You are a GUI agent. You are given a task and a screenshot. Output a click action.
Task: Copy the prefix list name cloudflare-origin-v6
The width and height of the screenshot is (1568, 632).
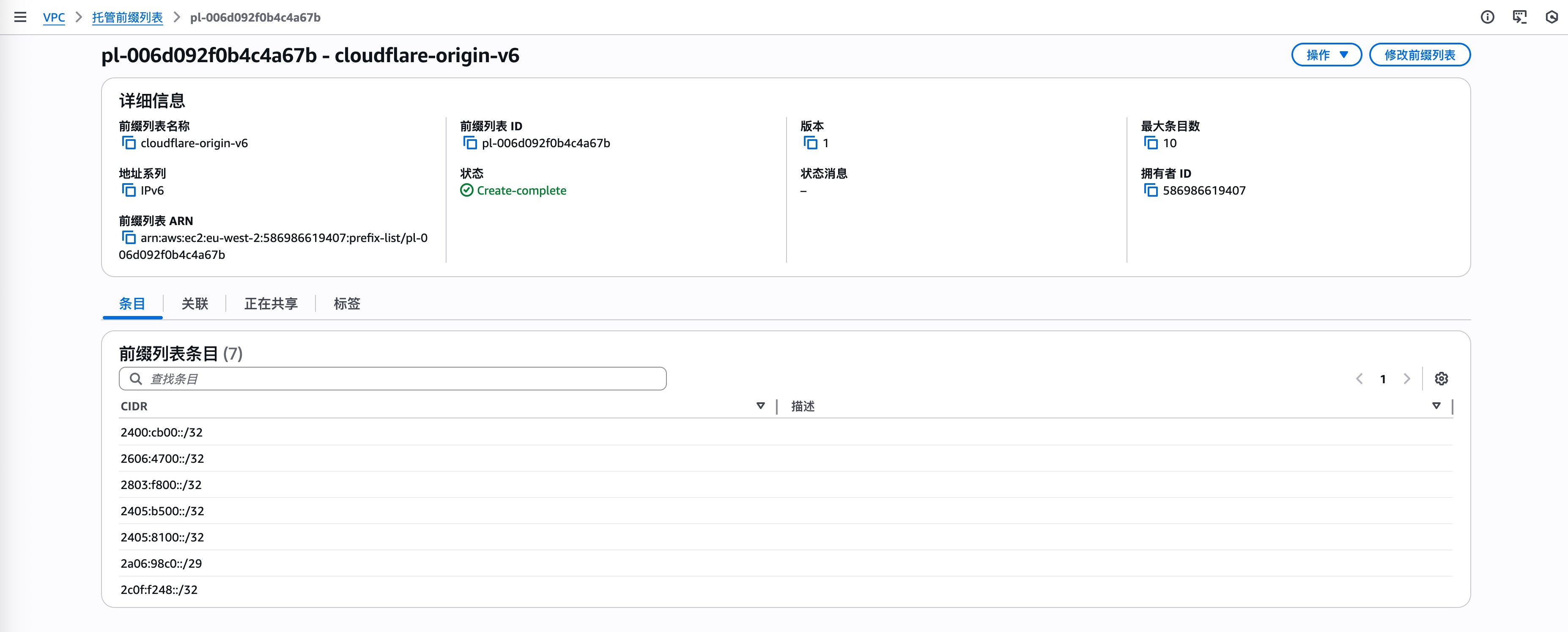coord(129,143)
